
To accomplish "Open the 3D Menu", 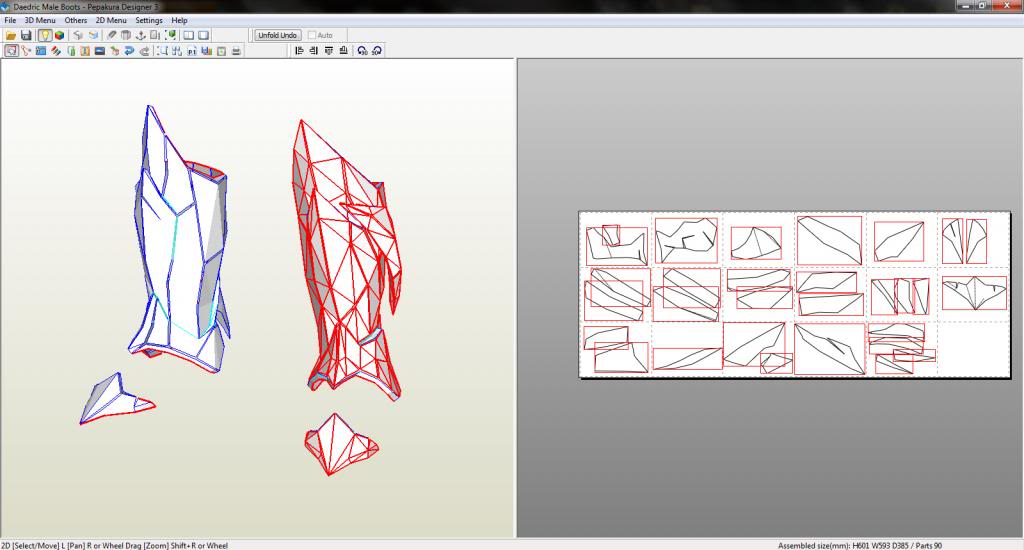I will [x=40, y=20].
